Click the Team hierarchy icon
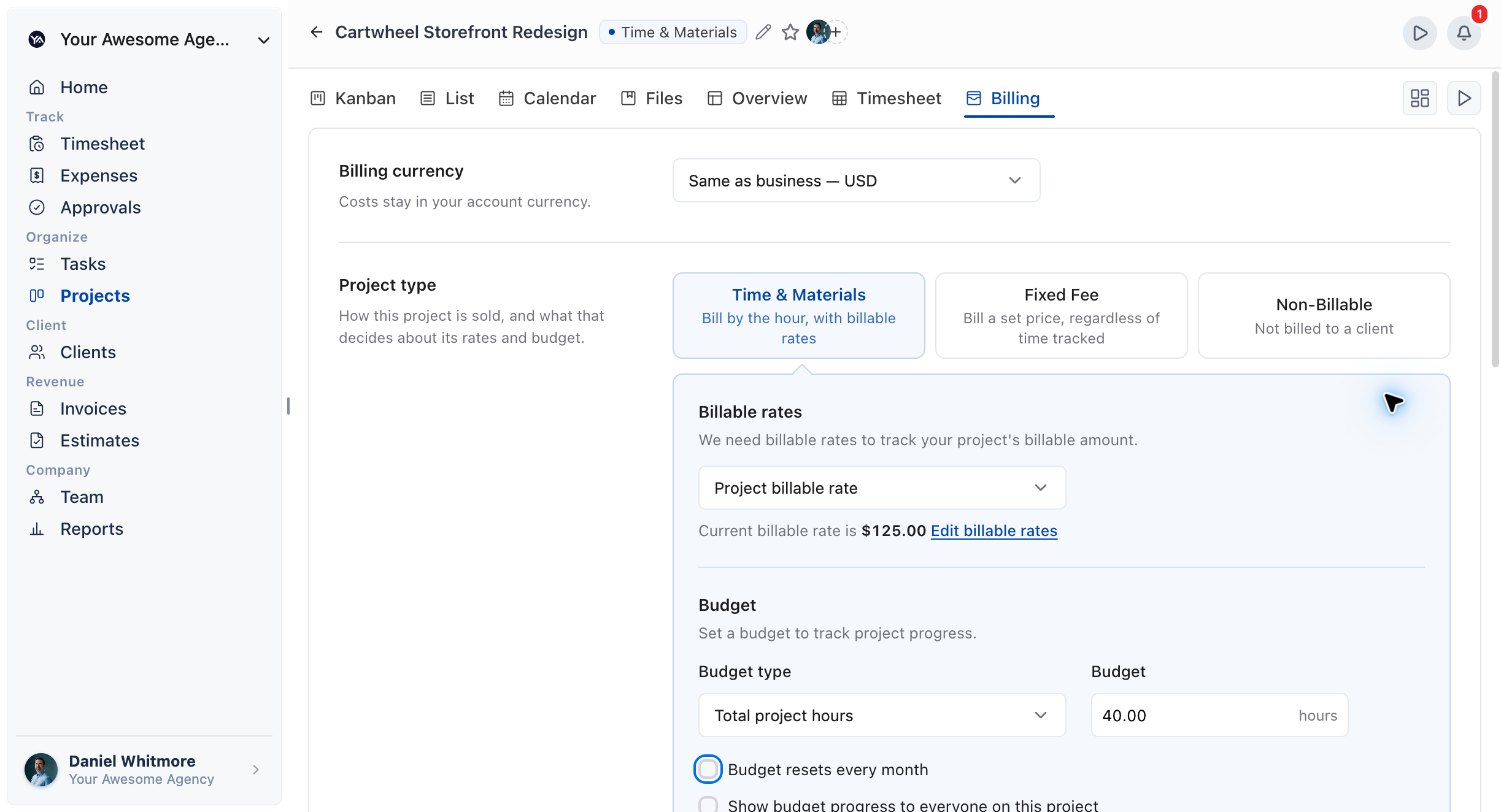The width and height of the screenshot is (1501, 812). pos(37,497)
